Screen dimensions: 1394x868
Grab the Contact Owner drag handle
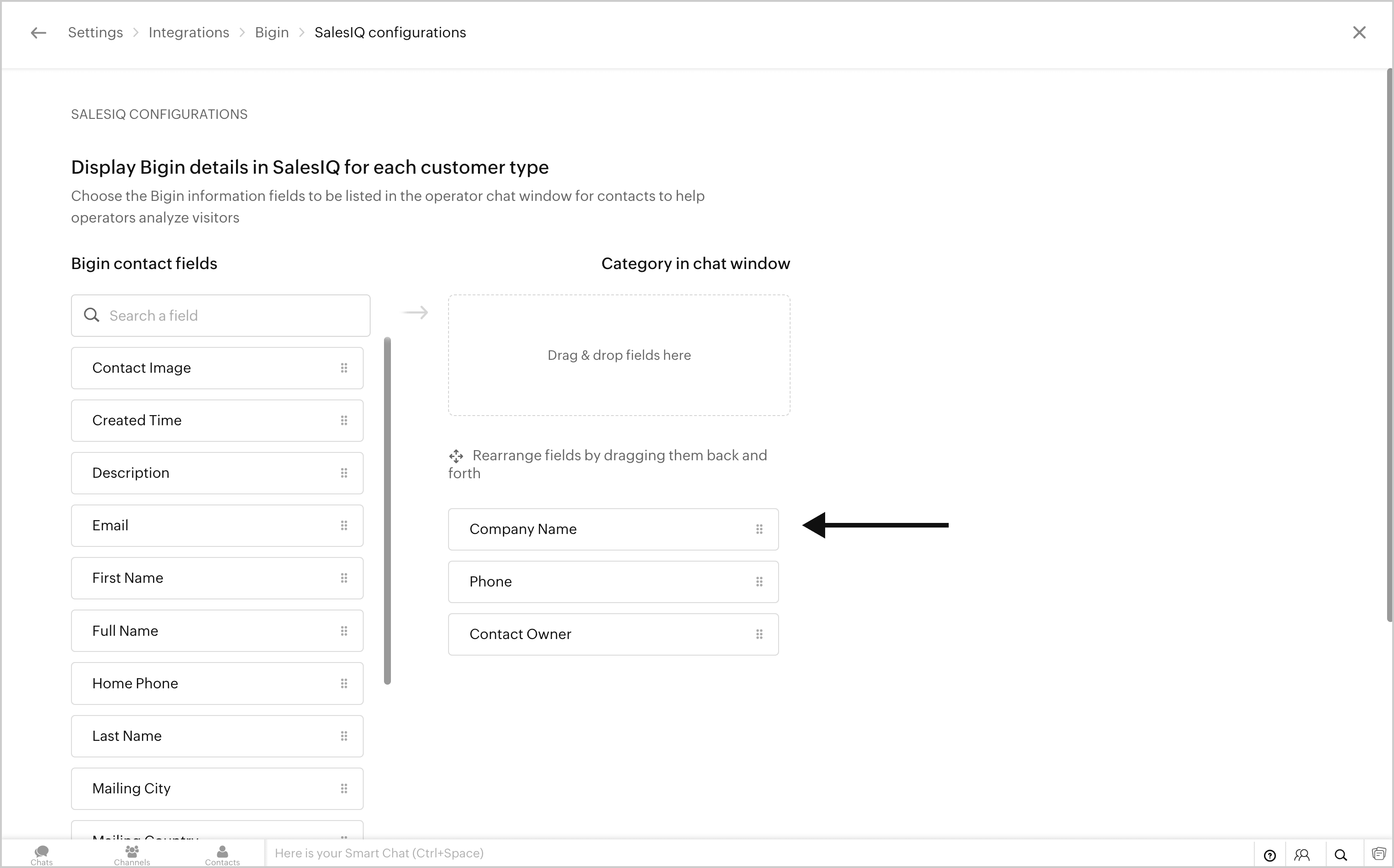[x=759, y=634]
